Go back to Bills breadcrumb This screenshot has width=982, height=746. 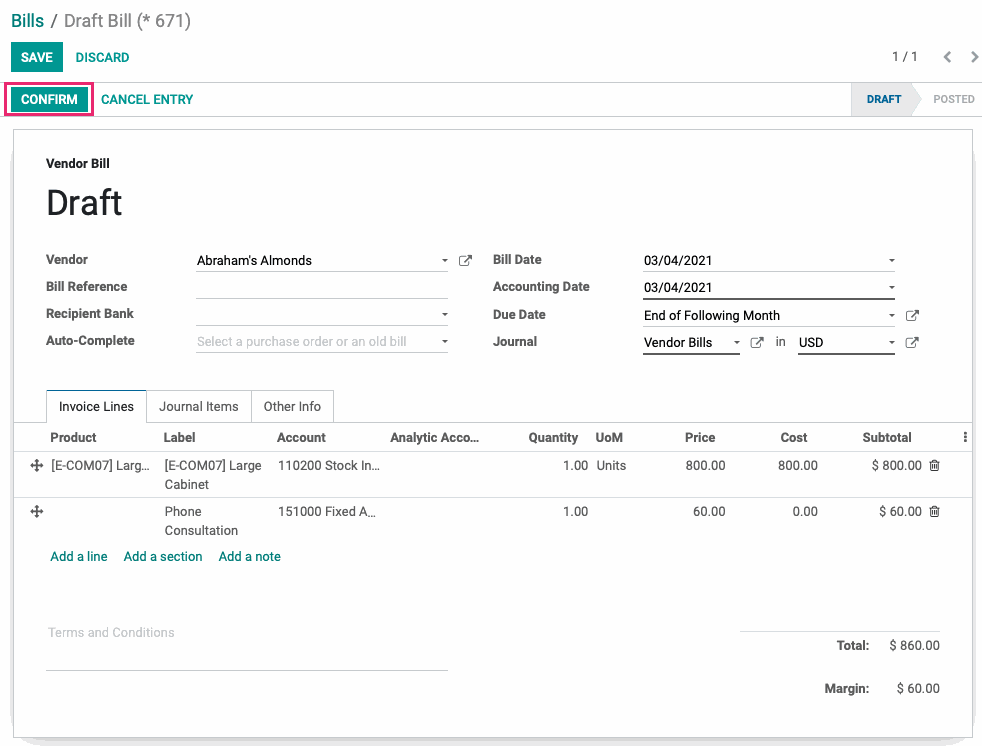click(x=28, y=21)
